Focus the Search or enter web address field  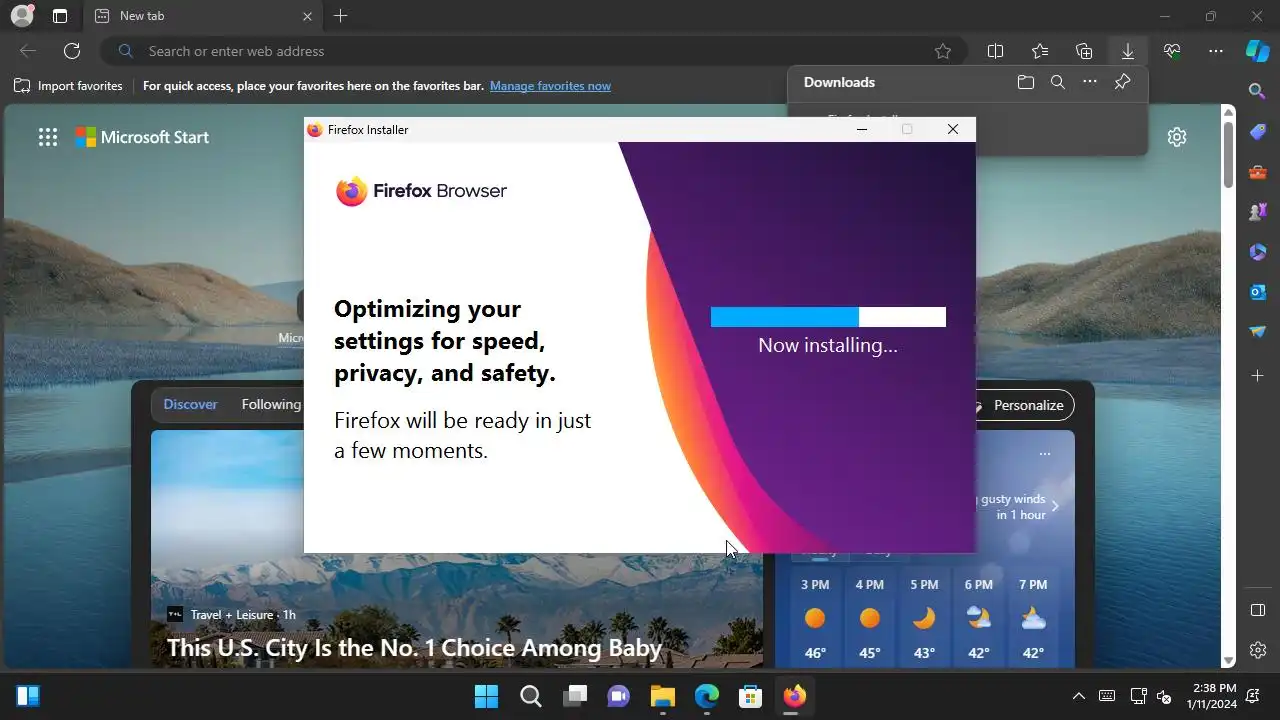(x=534, y=51)
